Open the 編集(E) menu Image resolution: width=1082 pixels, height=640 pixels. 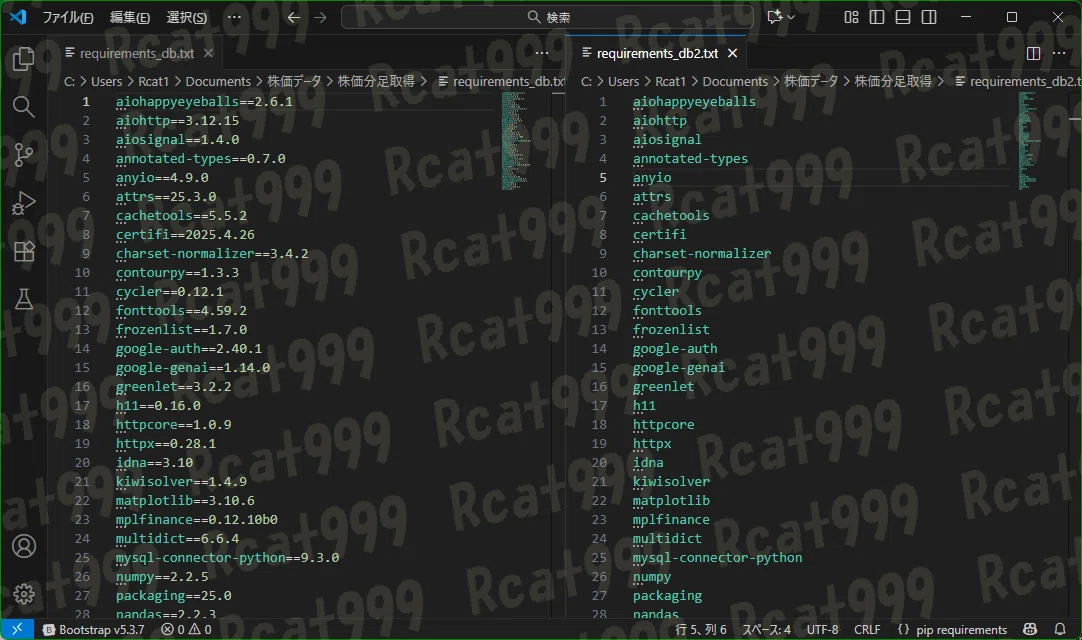(x=130, y=17)
